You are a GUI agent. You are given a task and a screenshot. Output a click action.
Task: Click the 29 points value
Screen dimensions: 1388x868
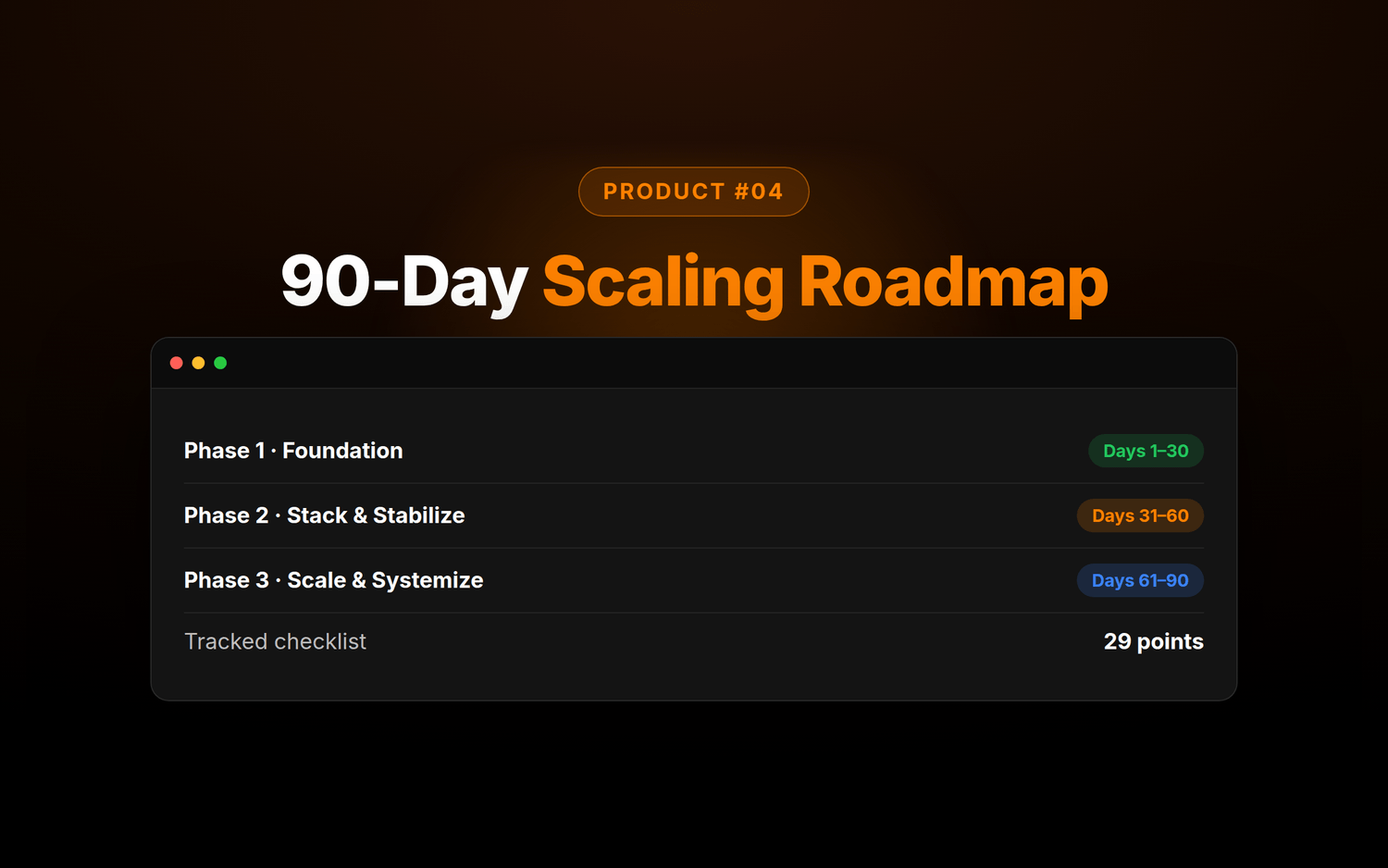[x=1154, y=641]
